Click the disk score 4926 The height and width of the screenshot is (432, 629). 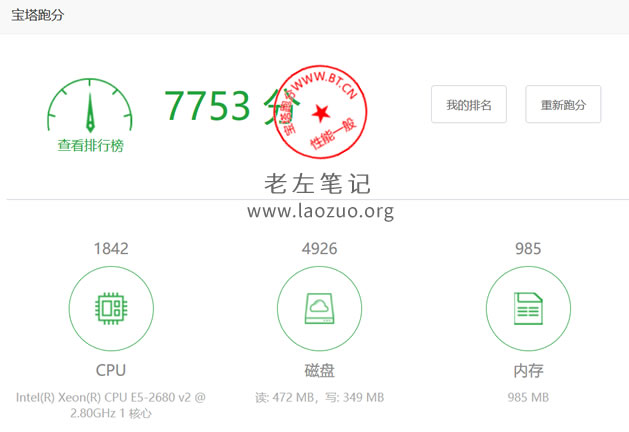coord(319,249)
